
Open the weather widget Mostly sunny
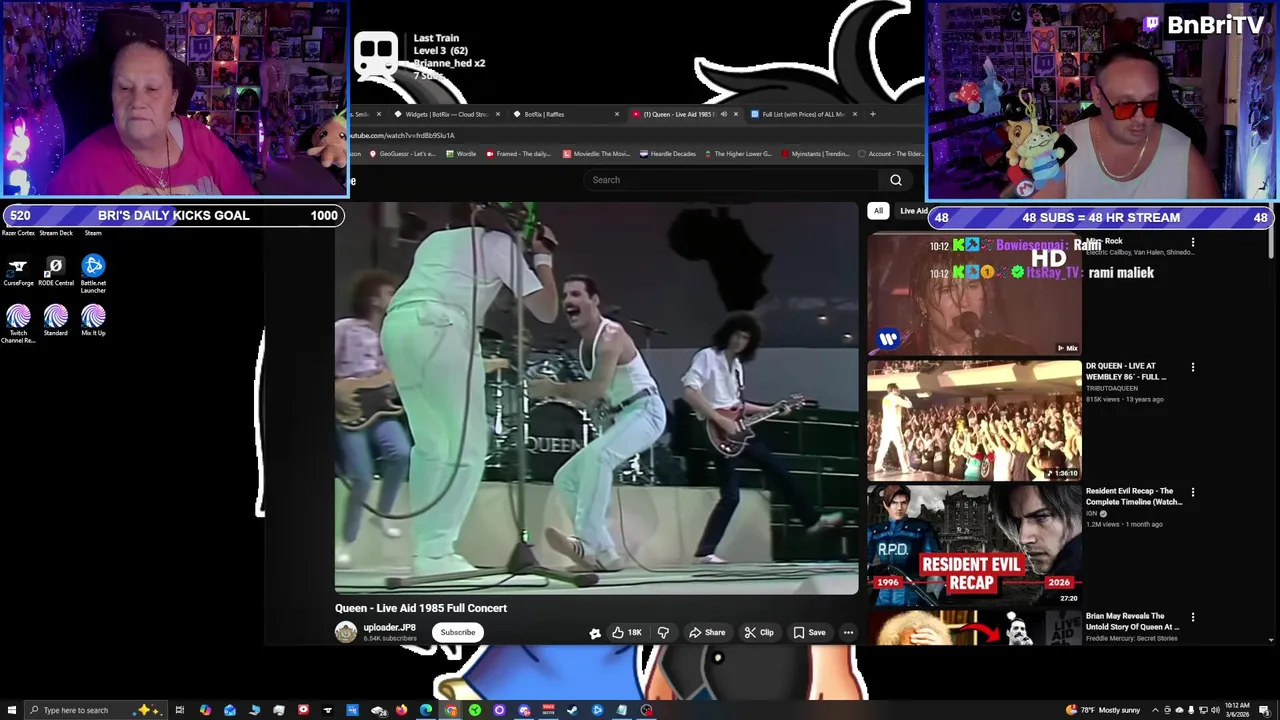pyautogui.click(x=1103, y=710)
